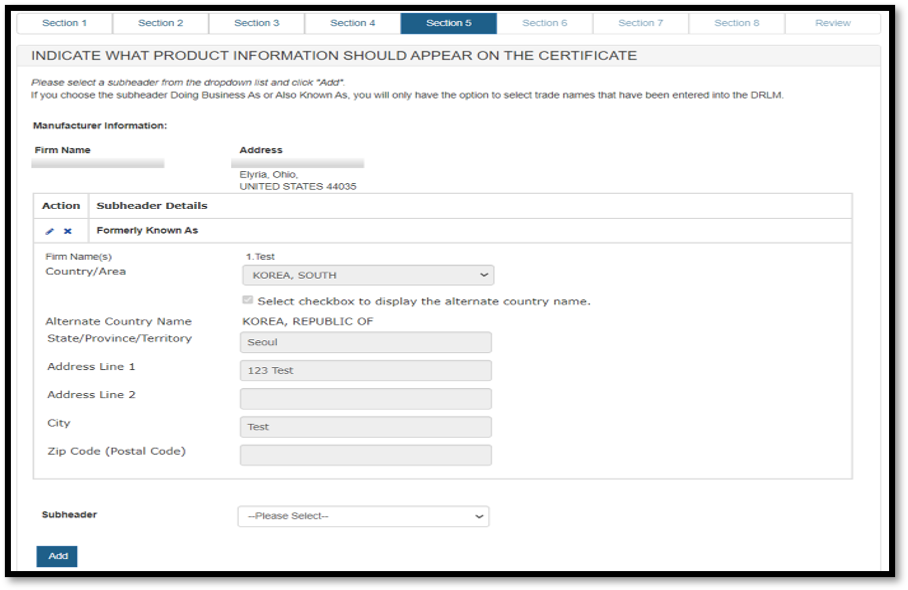Switch to the Section 1 tab

[x=64, y=23]
